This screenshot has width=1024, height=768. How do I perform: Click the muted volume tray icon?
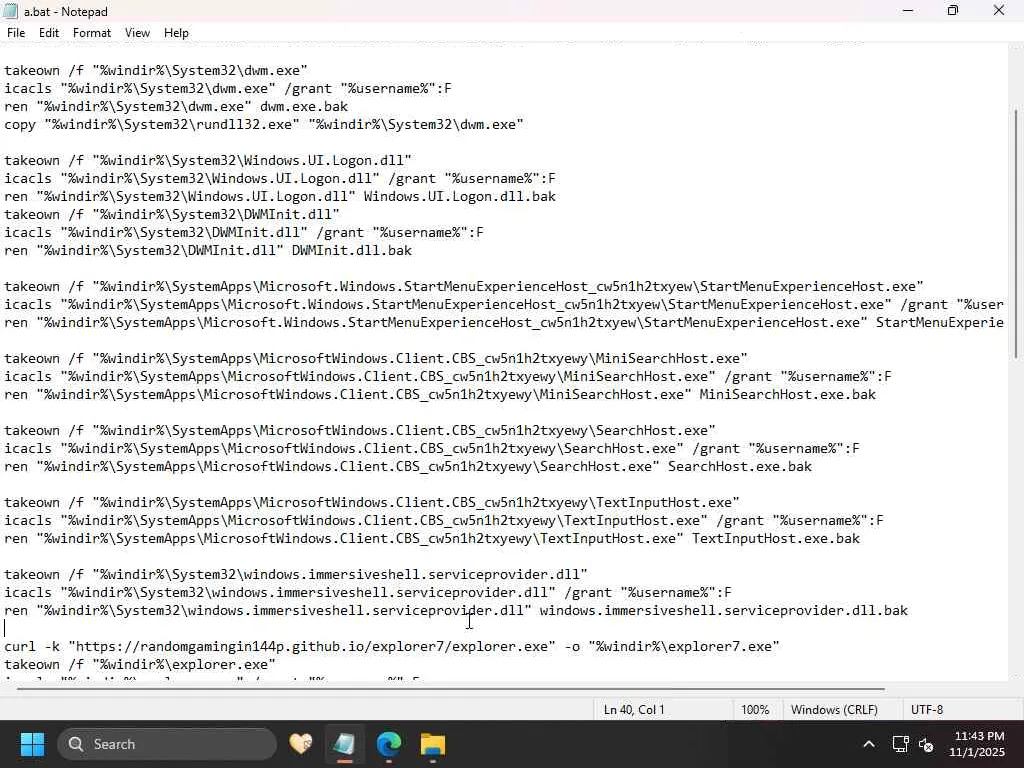926,744
